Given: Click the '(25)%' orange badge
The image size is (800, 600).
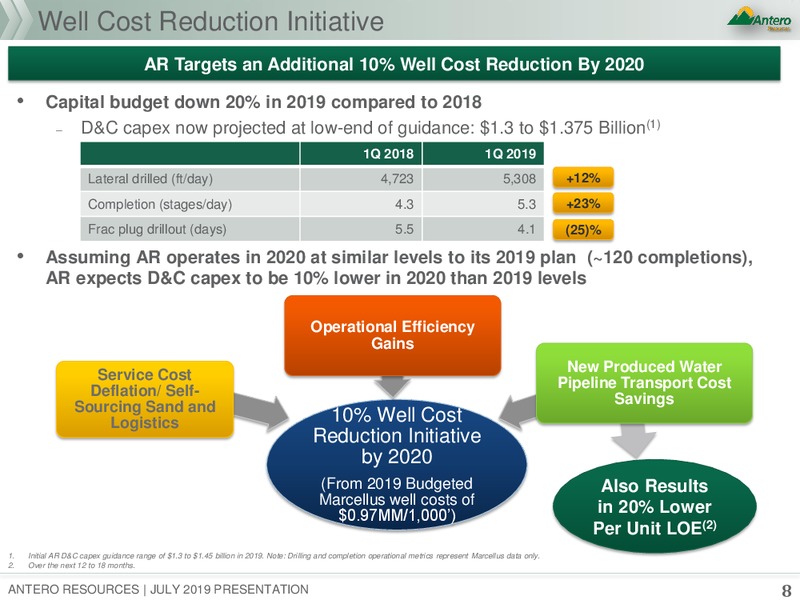Looking at the screenshot, I should point(583,230).
